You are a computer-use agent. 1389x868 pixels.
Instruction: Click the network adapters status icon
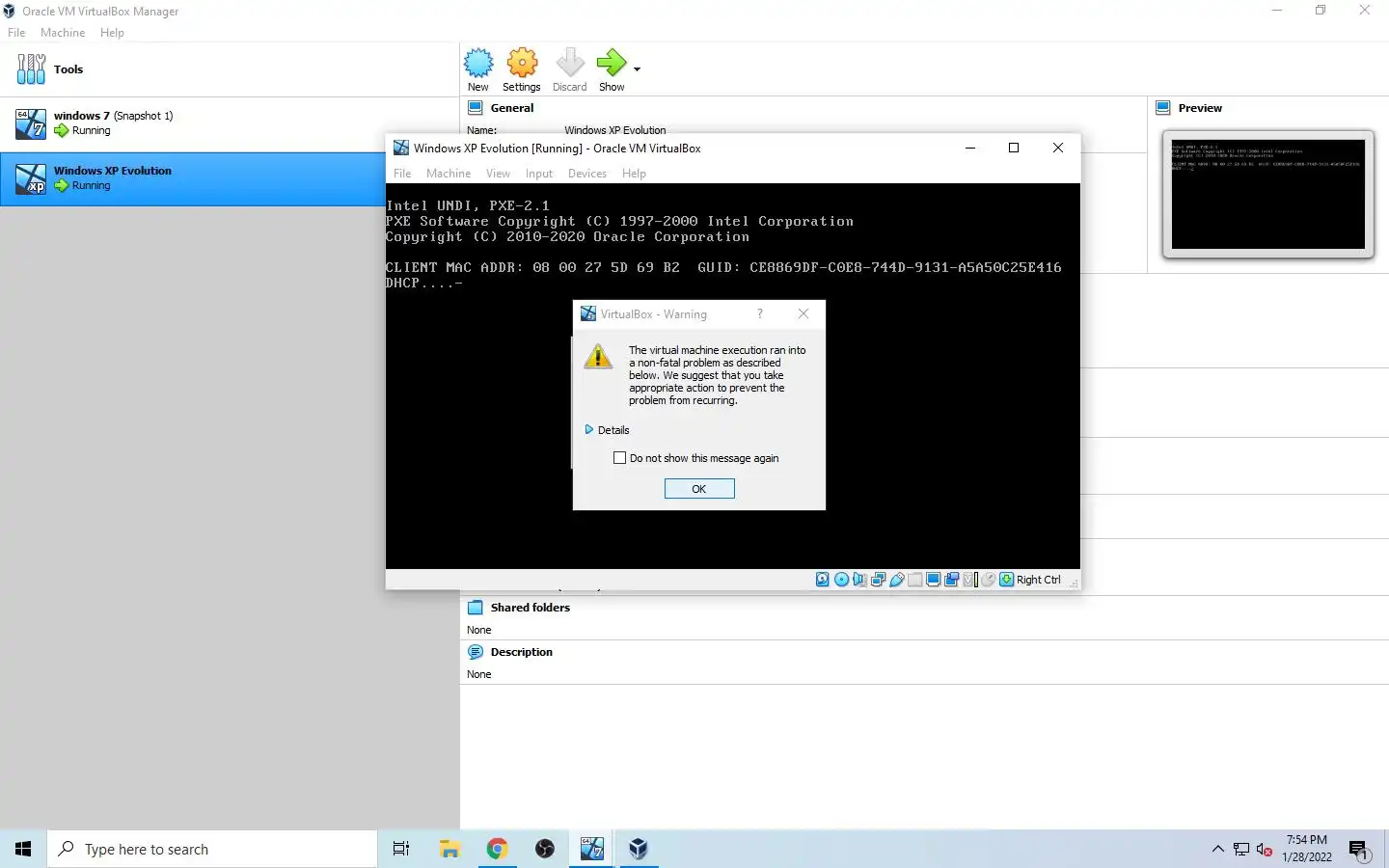click(878, 580)
